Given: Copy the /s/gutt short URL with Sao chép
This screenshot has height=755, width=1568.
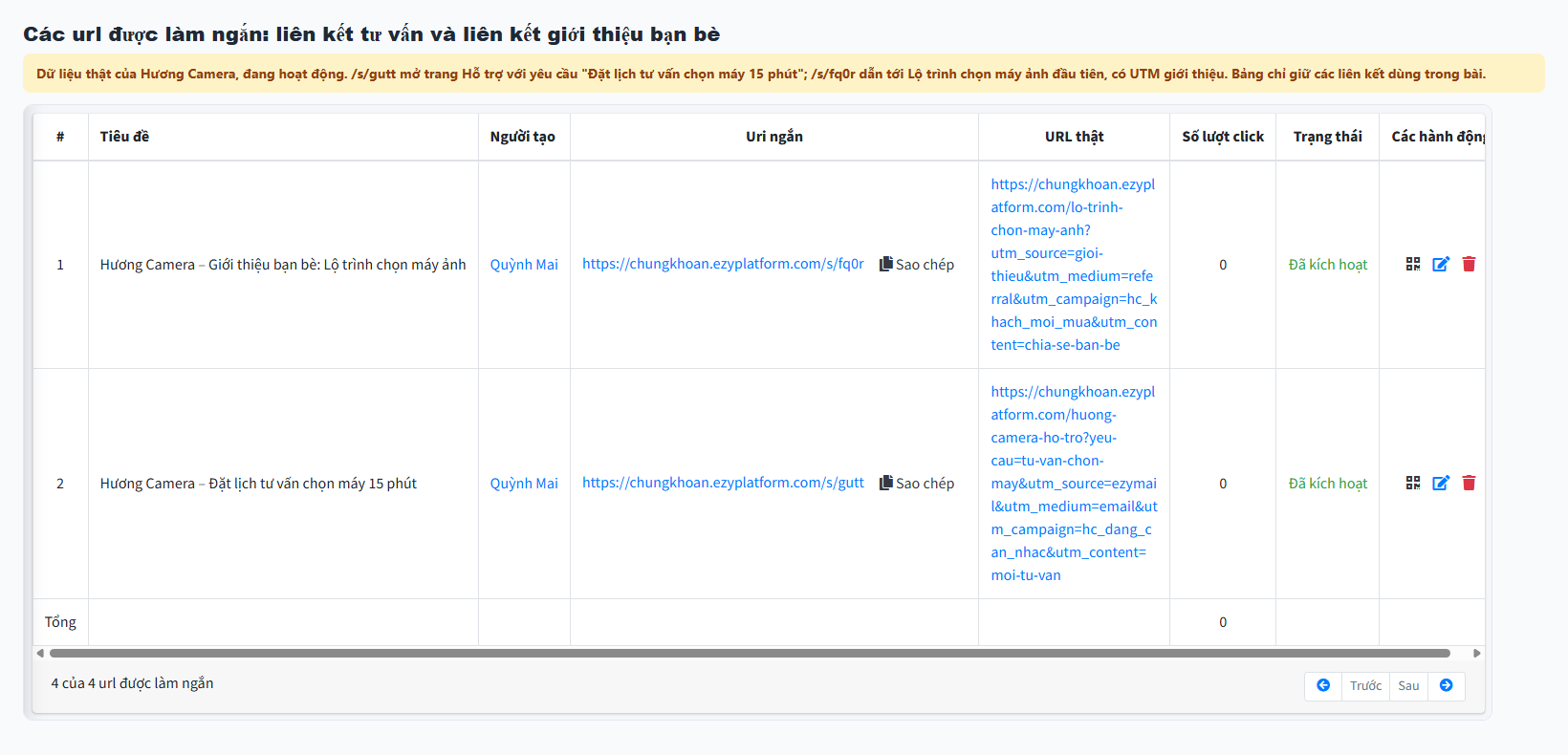Looking at the screenshot, I should pyautogui.click(x=917, y=484).
